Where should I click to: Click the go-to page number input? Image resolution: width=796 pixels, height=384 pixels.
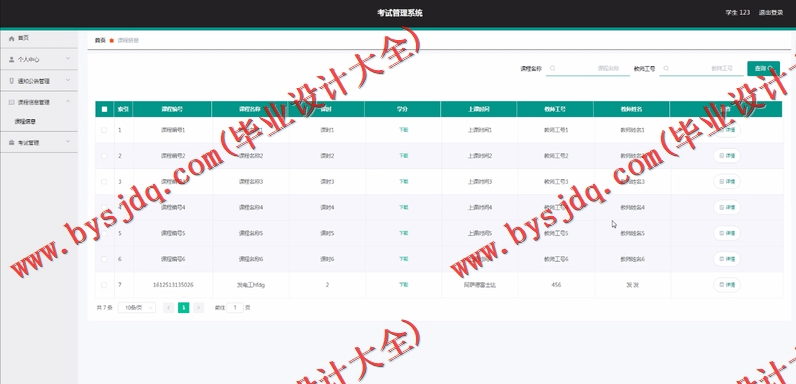[x=235, y=307]
